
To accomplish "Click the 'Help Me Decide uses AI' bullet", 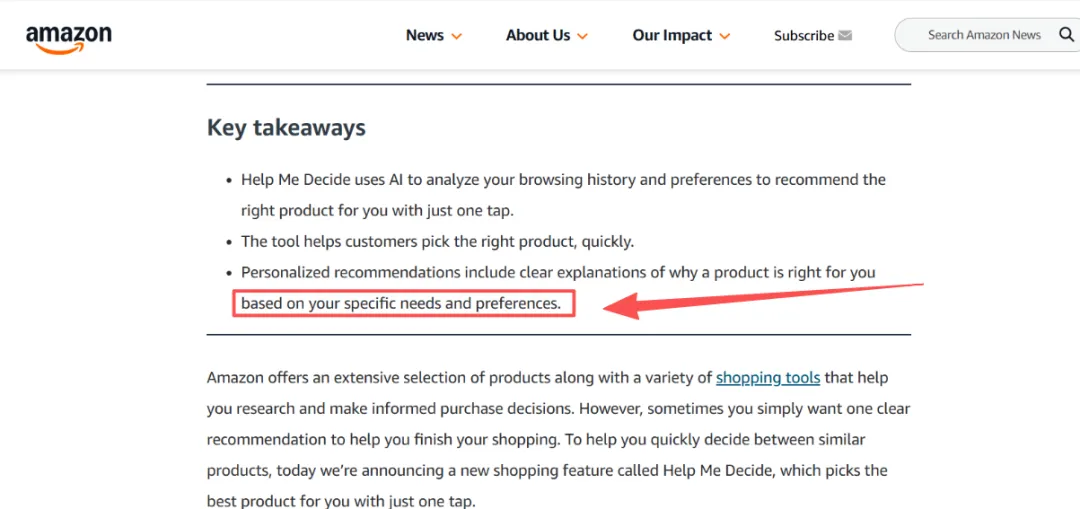I will (563, 180).
